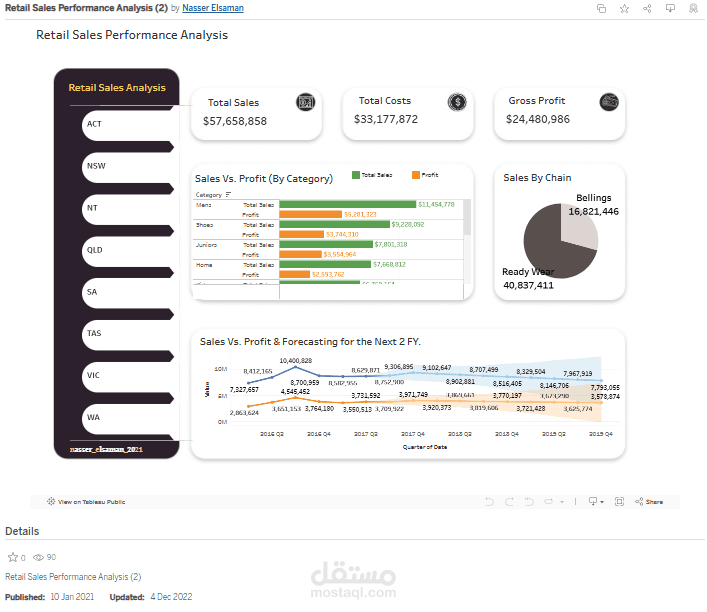Click the Published 10 Jan 2021 date
The image size is (707, 612).
point(72,597)
